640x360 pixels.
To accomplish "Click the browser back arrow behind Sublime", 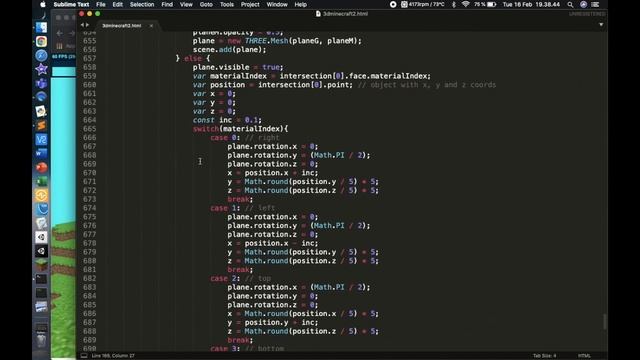I will [x=60, y=33].
